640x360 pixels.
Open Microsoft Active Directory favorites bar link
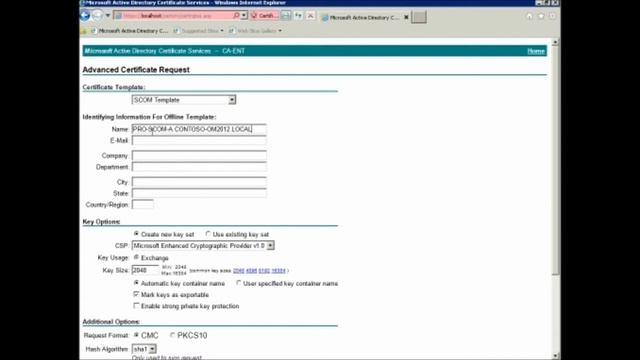pos(129,31)
